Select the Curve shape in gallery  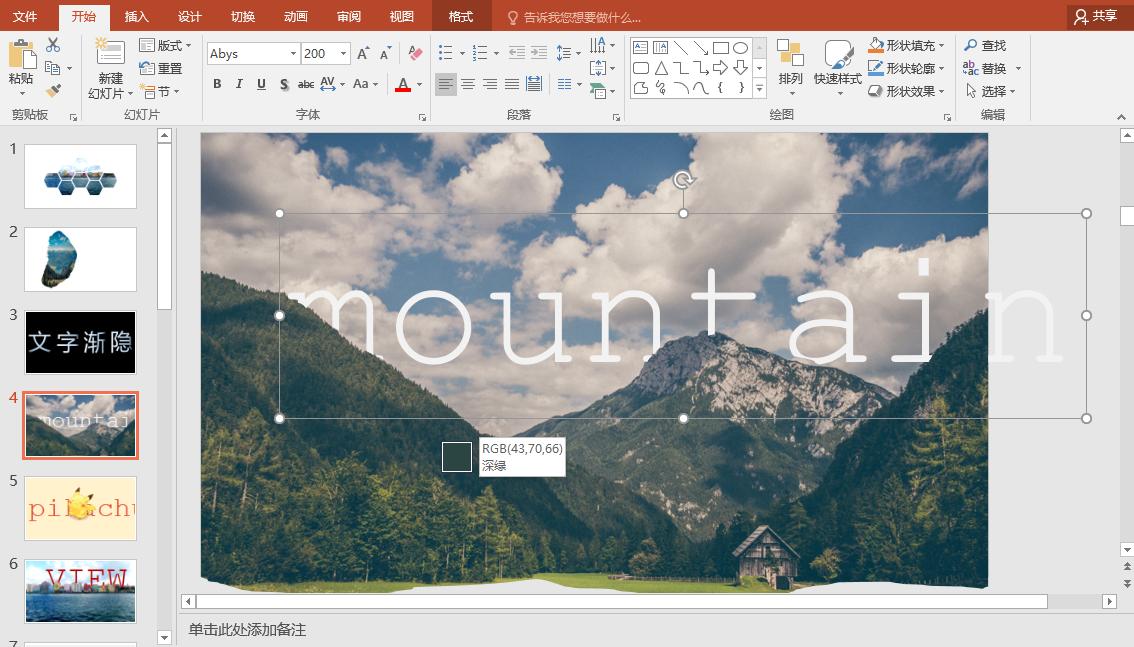700,87
